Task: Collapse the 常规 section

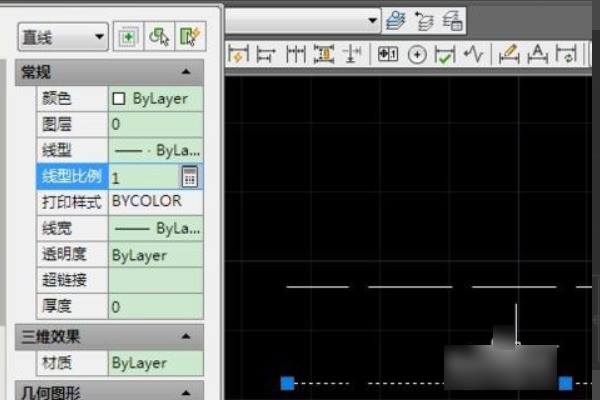Action: (x=186, y=72)
